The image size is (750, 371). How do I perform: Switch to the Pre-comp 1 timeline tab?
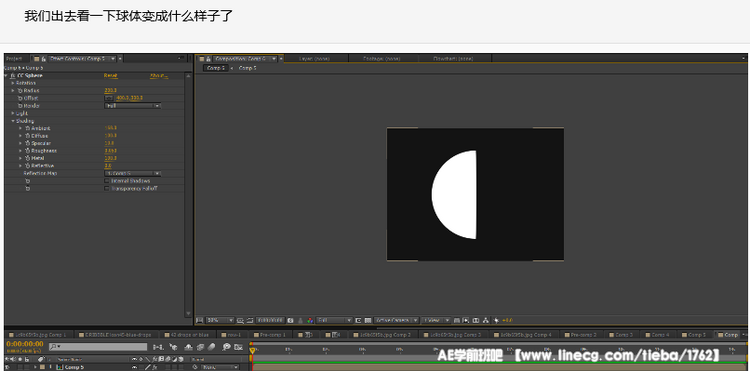pyautogui.click(x=270, y=335)
